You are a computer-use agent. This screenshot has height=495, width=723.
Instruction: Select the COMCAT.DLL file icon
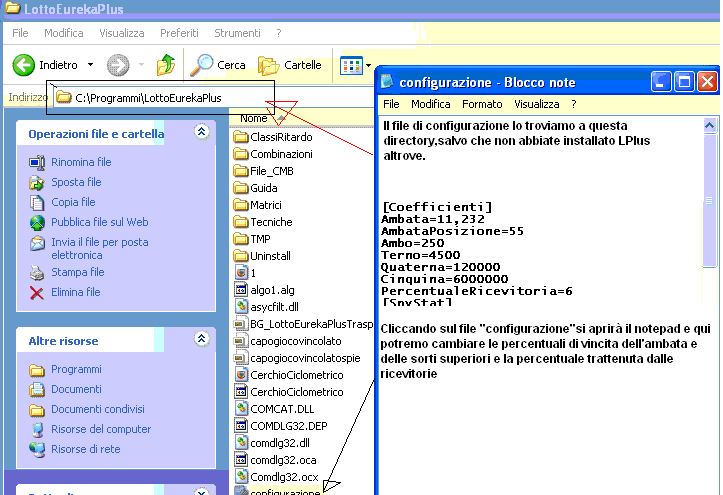click(x=241, y=408)
